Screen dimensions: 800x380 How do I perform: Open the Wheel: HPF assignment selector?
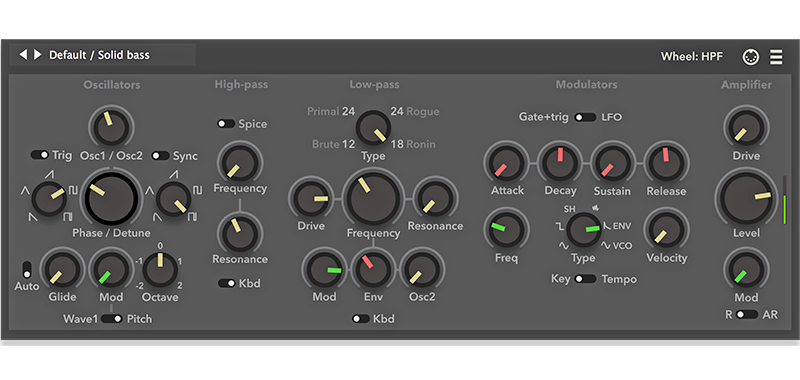pos(692,57)
